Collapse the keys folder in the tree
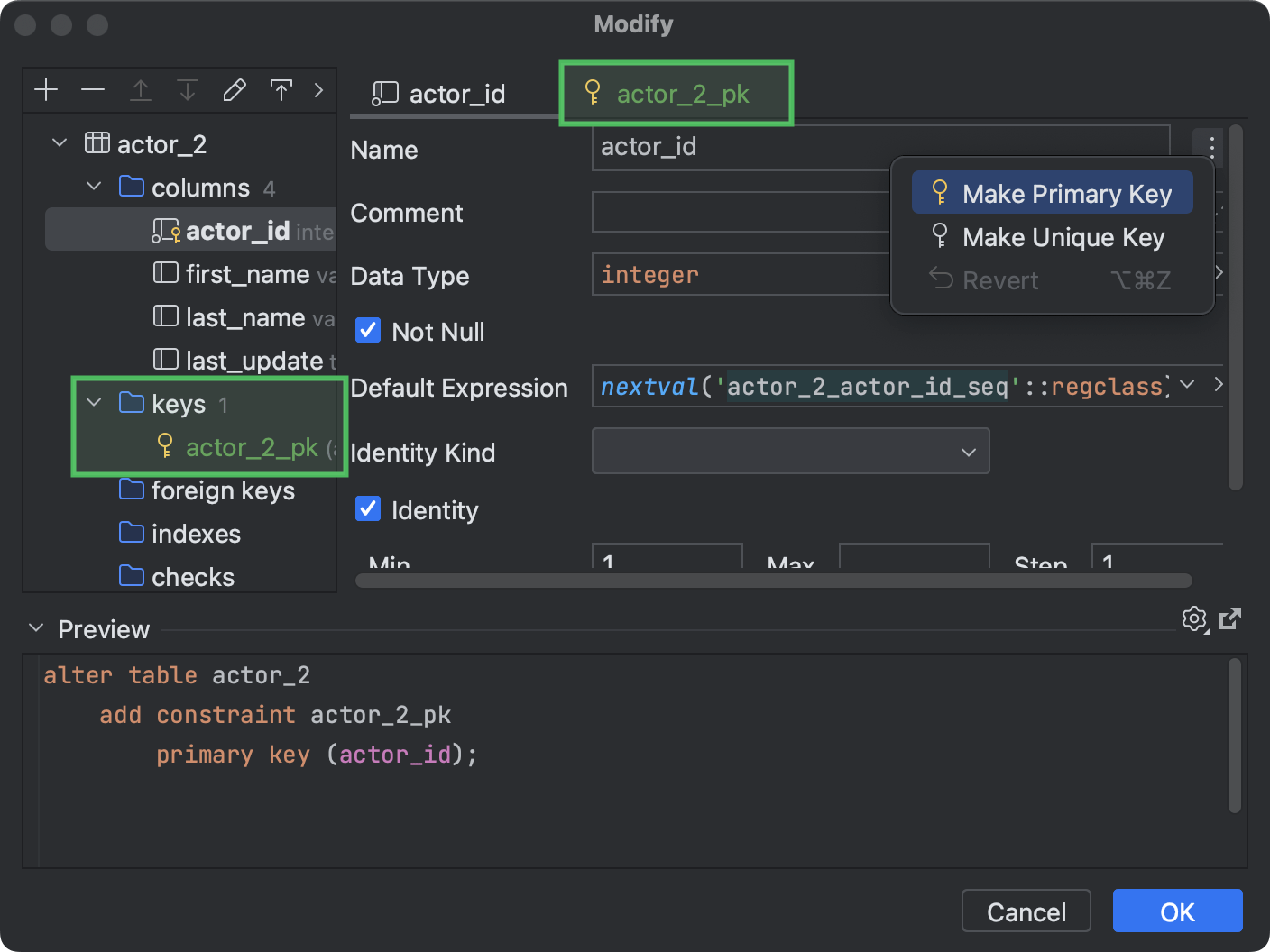 pos(93,403)
